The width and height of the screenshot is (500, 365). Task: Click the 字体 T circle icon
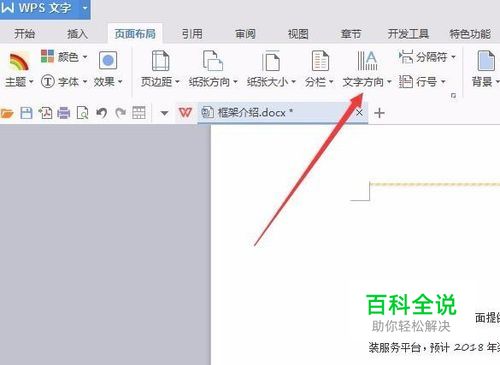coord(48,81)
